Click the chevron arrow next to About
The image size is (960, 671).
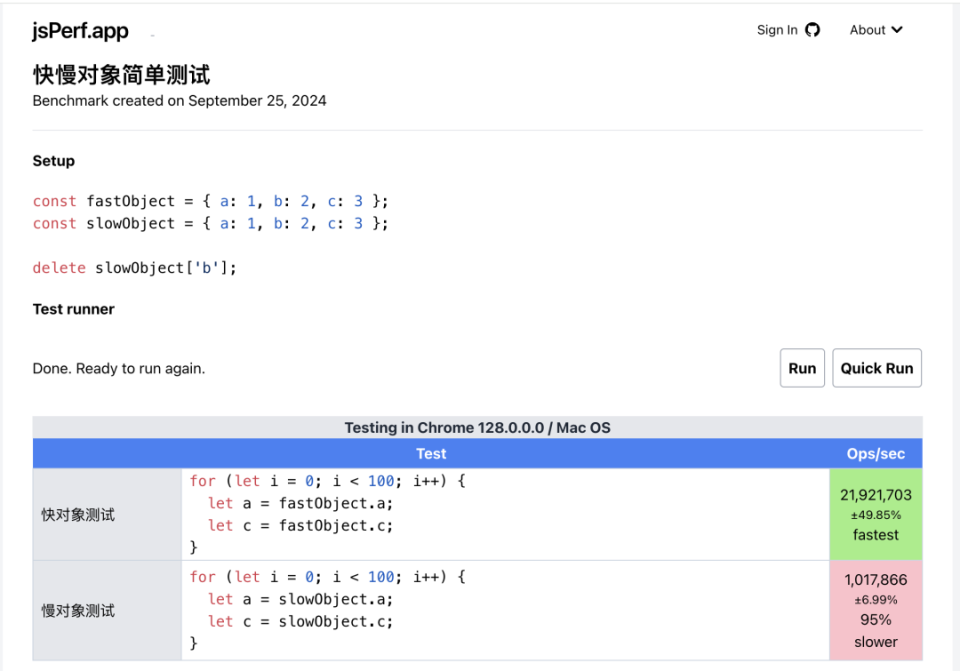click(x=897, y=30)
